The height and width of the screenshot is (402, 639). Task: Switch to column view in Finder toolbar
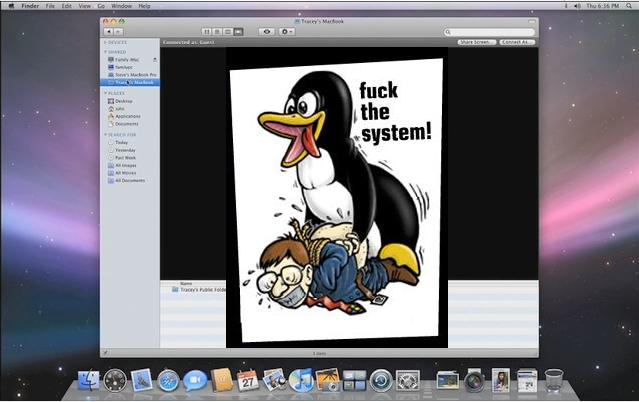point(228,31)
